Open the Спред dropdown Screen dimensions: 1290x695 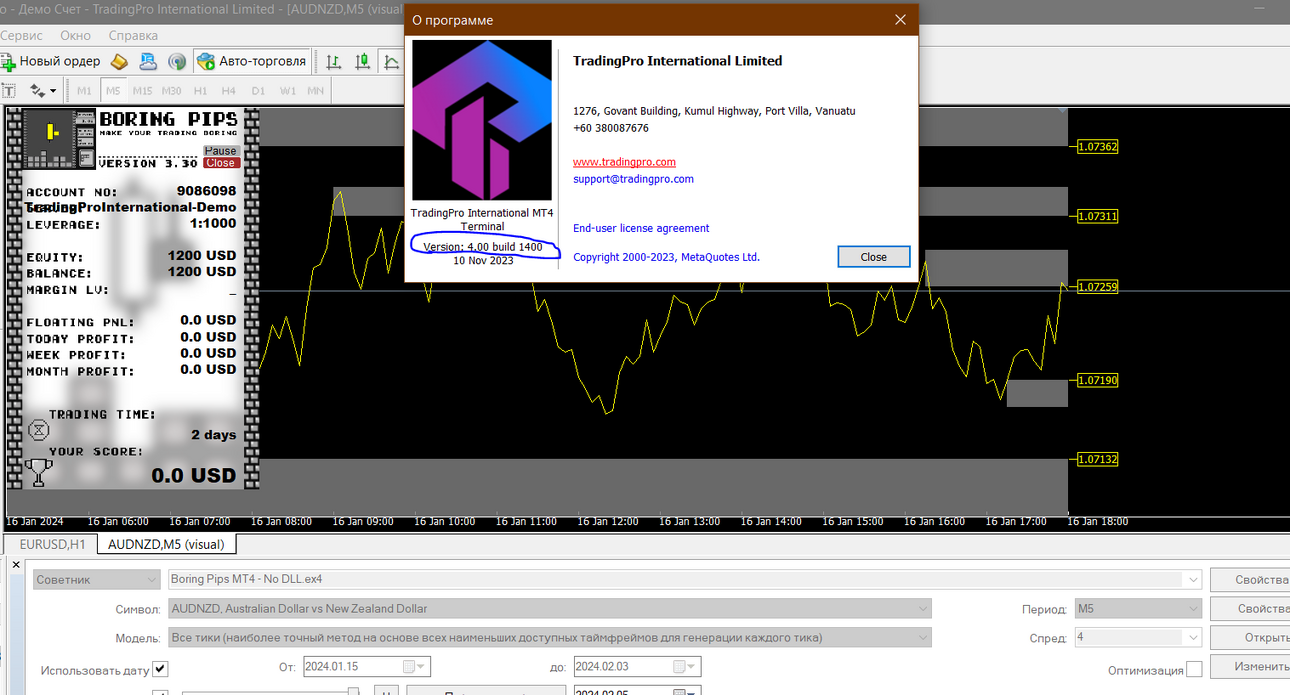pos(1138,637)
